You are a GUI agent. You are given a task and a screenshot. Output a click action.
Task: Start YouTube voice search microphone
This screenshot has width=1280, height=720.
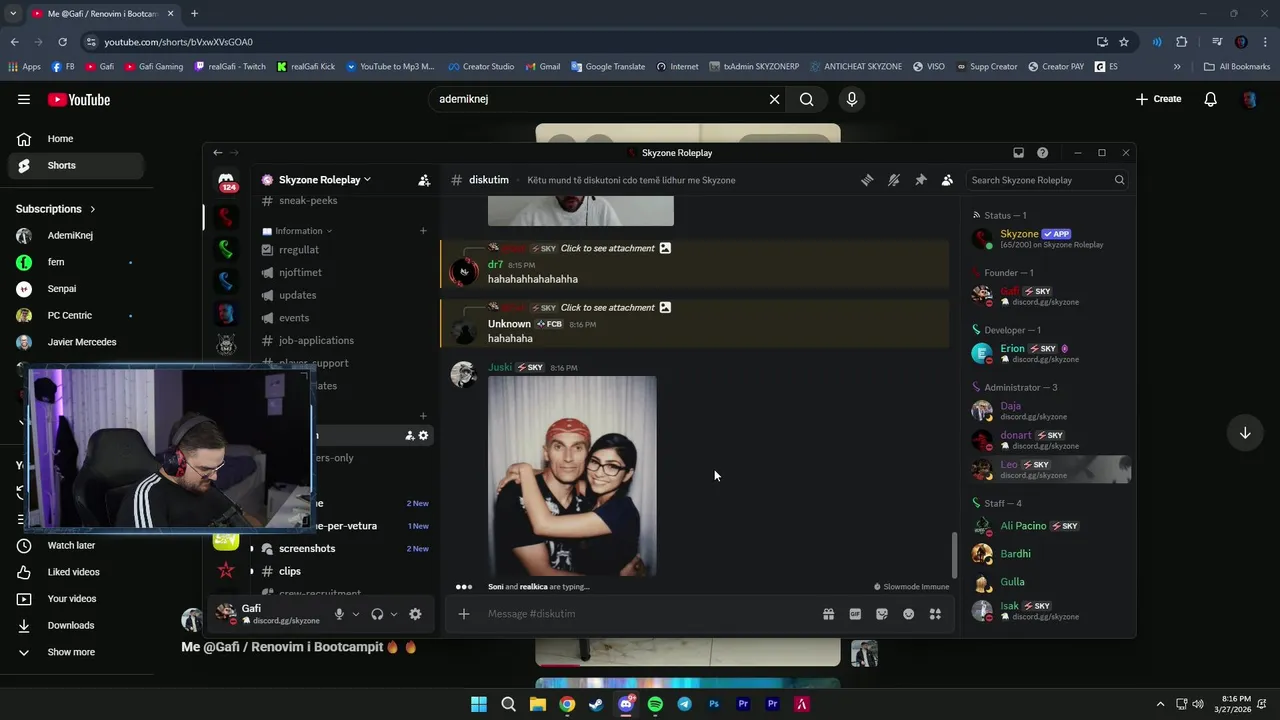pos(852,99)
